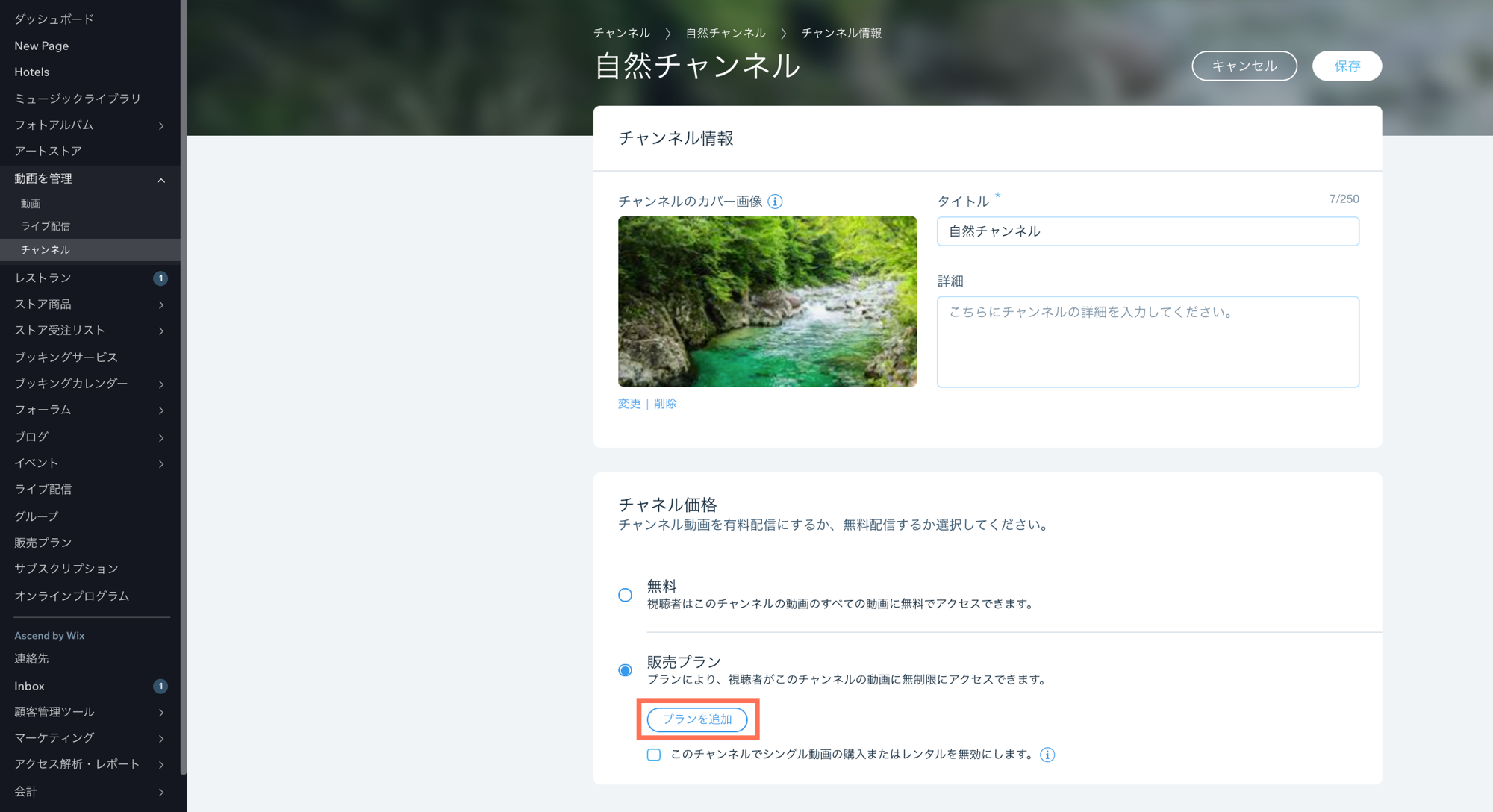This screenshot has width=1493, height=812.
Task: Go to チャンネル breadcrumb link
Action: coord(621,33)
